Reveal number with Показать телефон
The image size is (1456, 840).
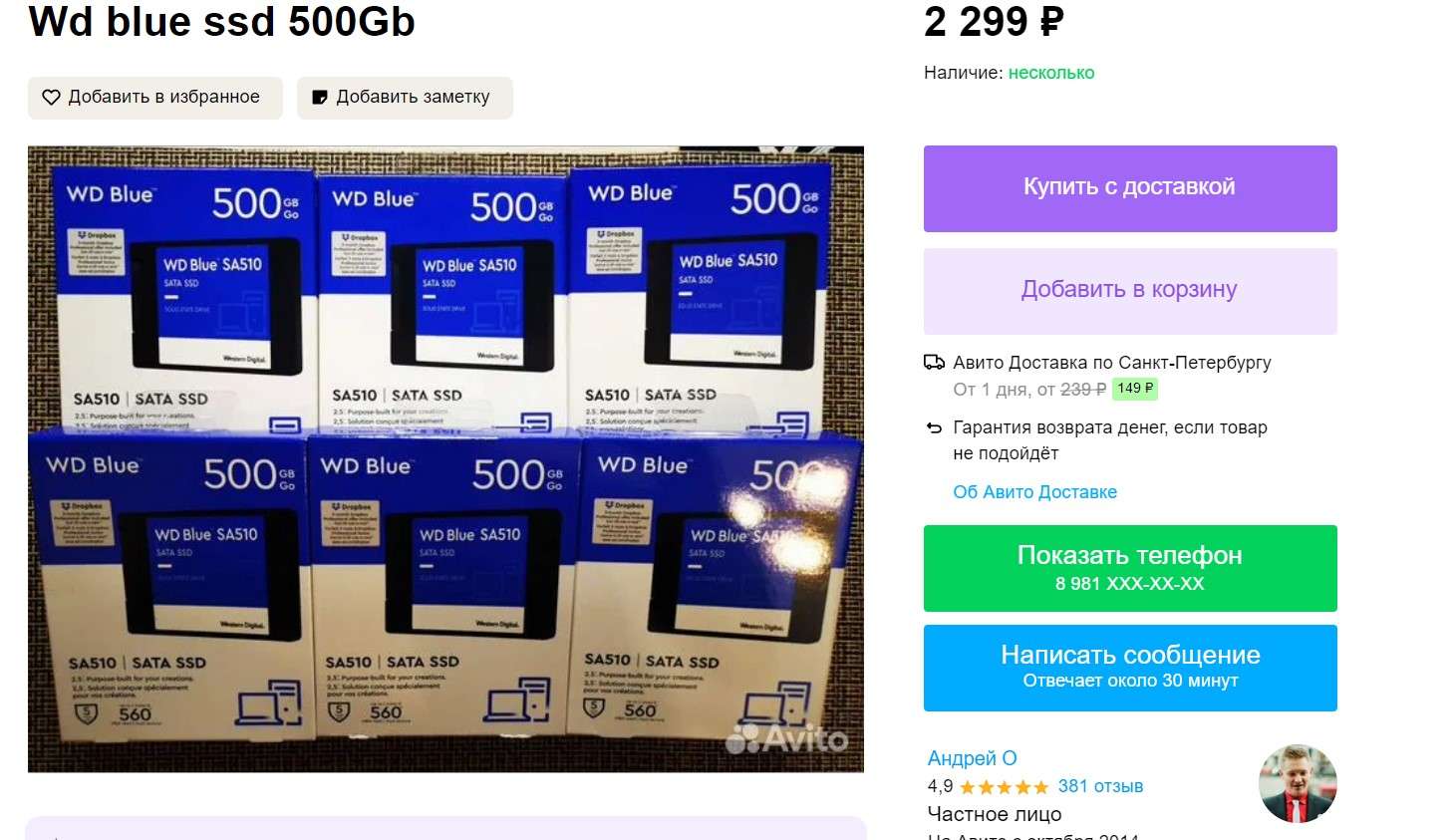pyautogui.click(x=1130, y=568)
